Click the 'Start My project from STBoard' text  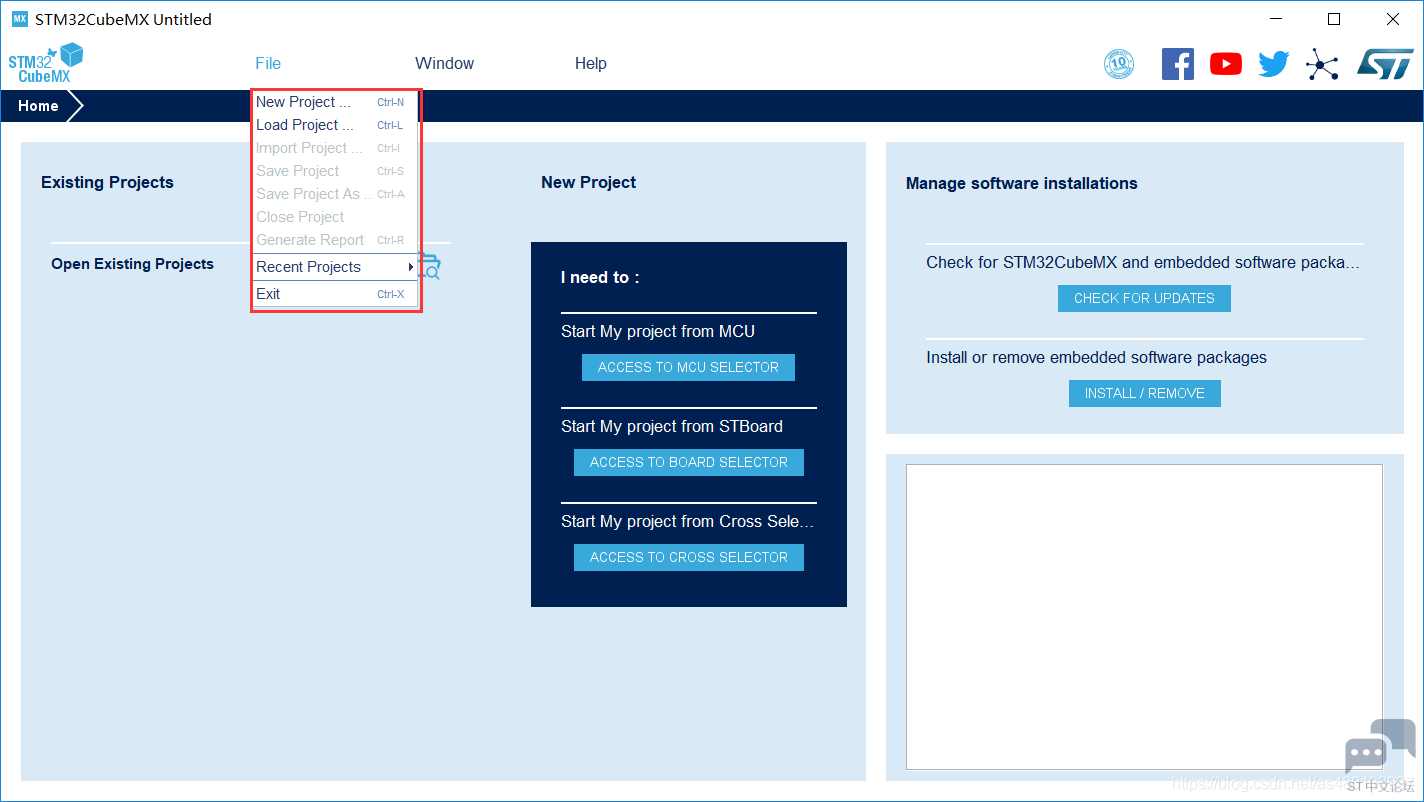(672, 426)
